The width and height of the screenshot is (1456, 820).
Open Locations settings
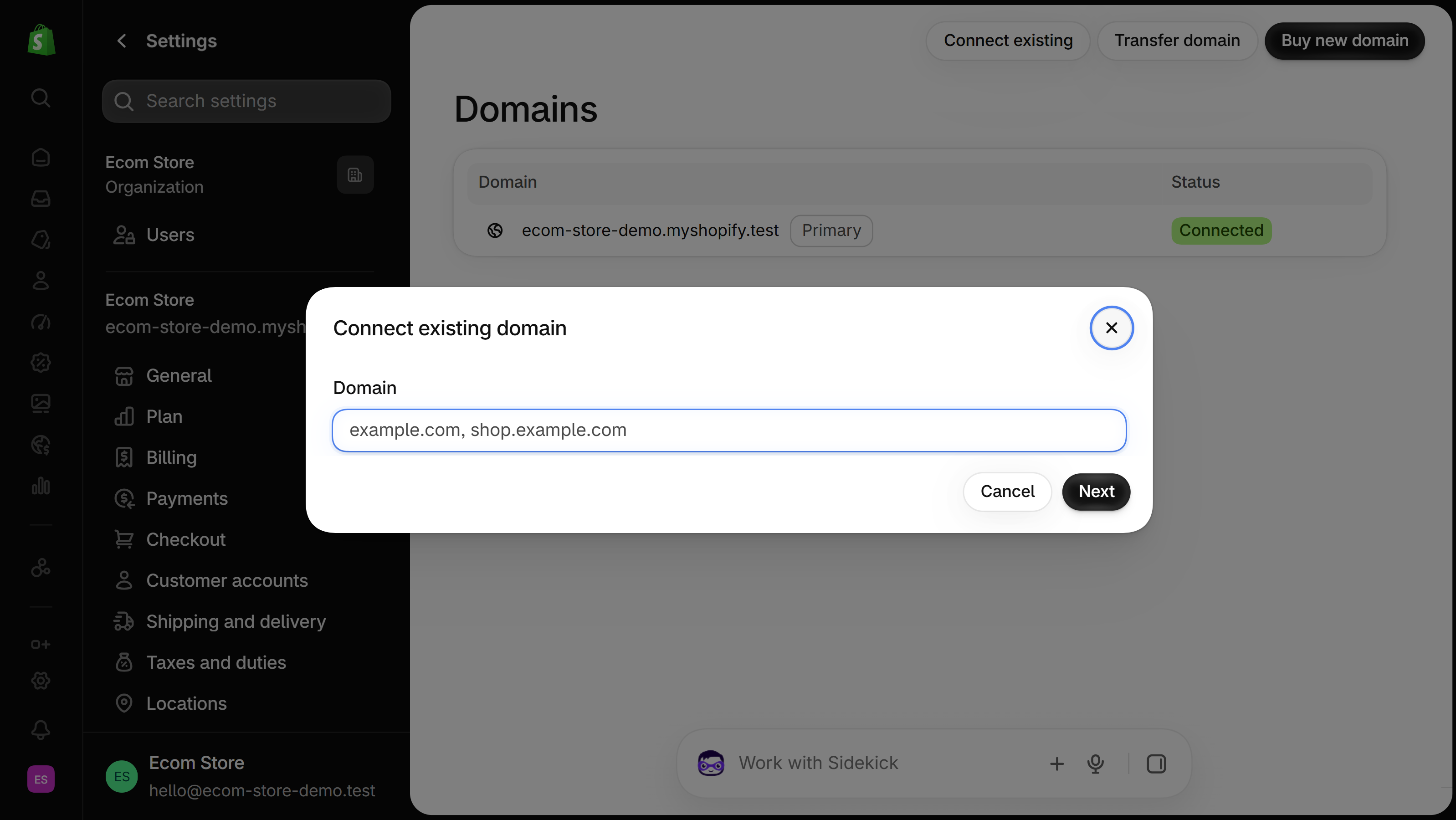[240, 703]
